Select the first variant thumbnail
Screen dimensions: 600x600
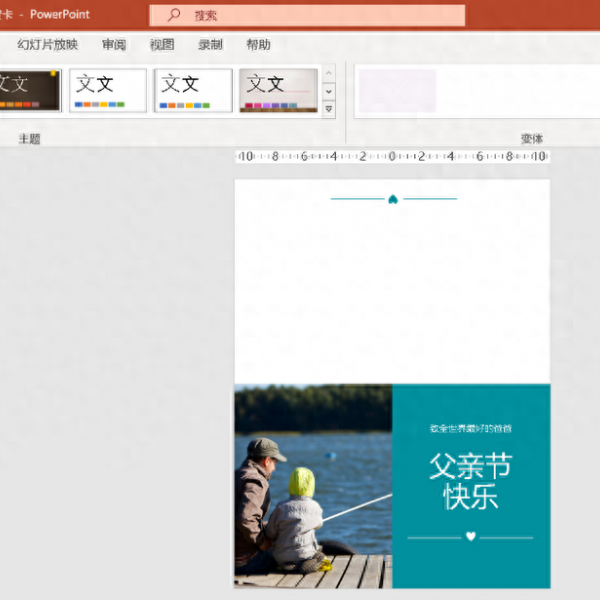397,90
